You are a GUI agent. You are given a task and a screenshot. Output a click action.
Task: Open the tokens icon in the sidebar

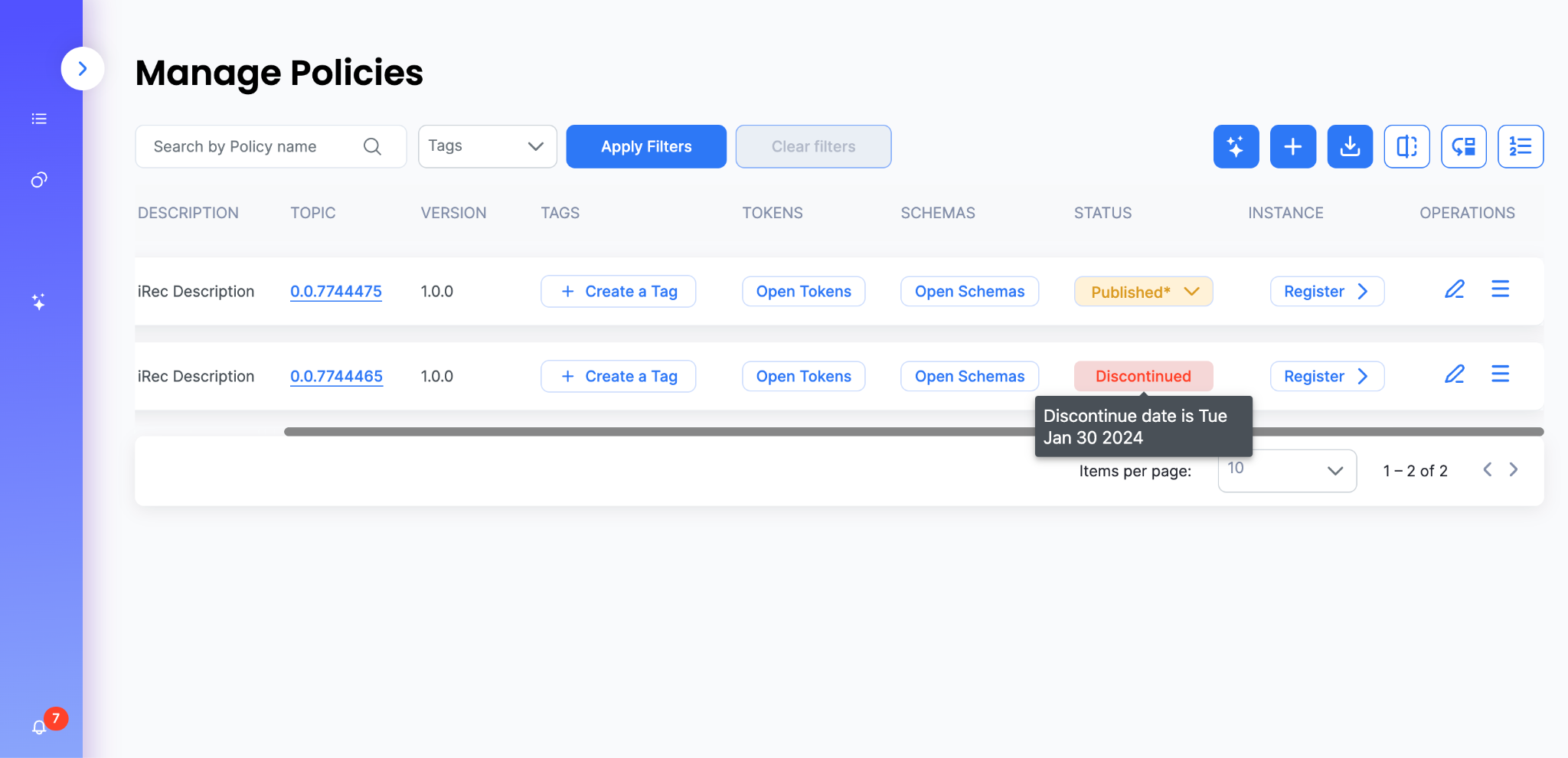click(x=39, y=180)
